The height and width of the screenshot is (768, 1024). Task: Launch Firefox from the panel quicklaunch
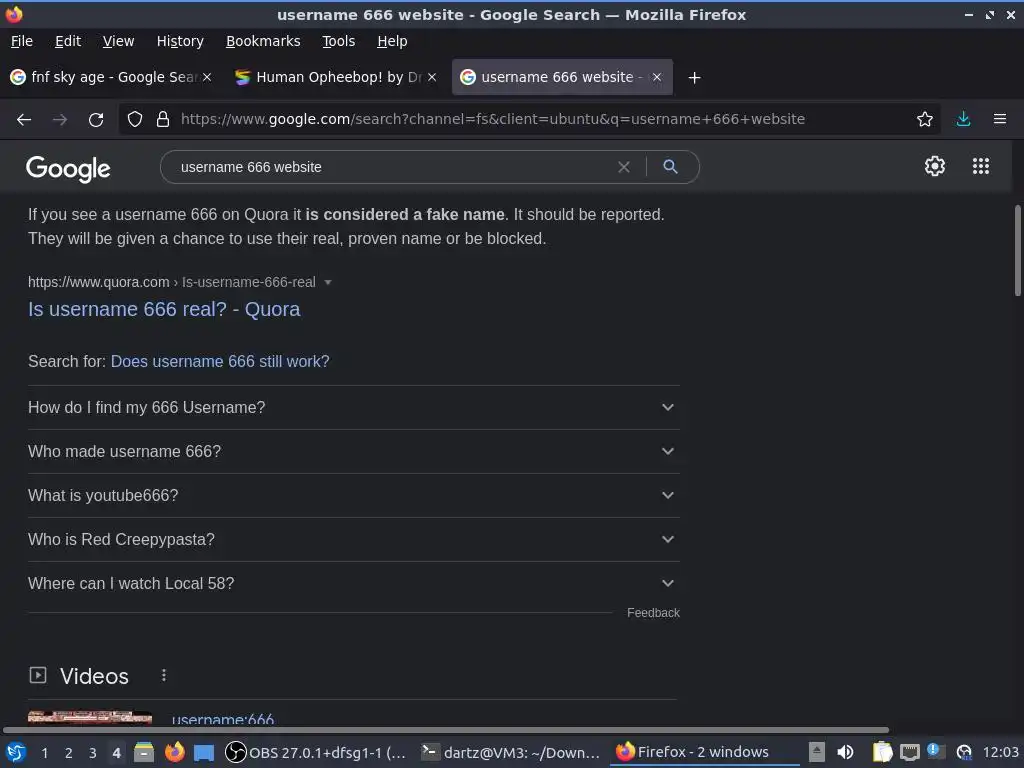coord(174,752)
